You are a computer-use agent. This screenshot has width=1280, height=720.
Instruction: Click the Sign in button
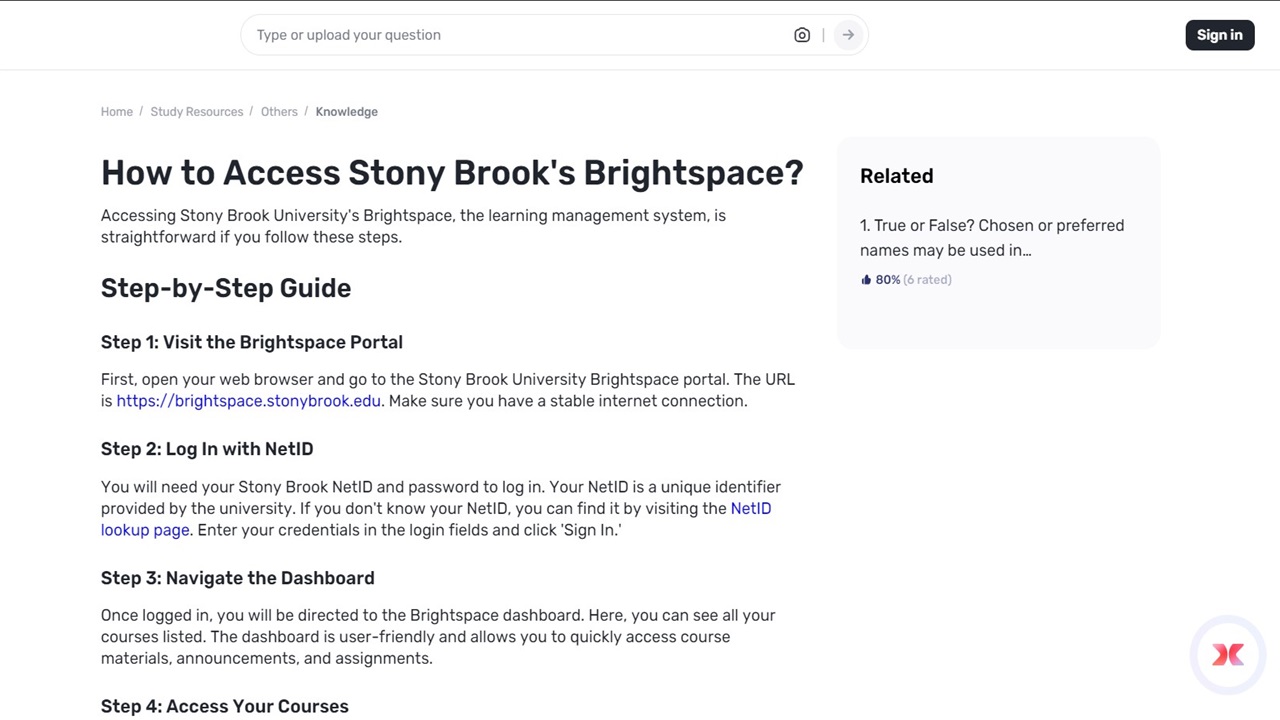click(x=1219, y=35)
